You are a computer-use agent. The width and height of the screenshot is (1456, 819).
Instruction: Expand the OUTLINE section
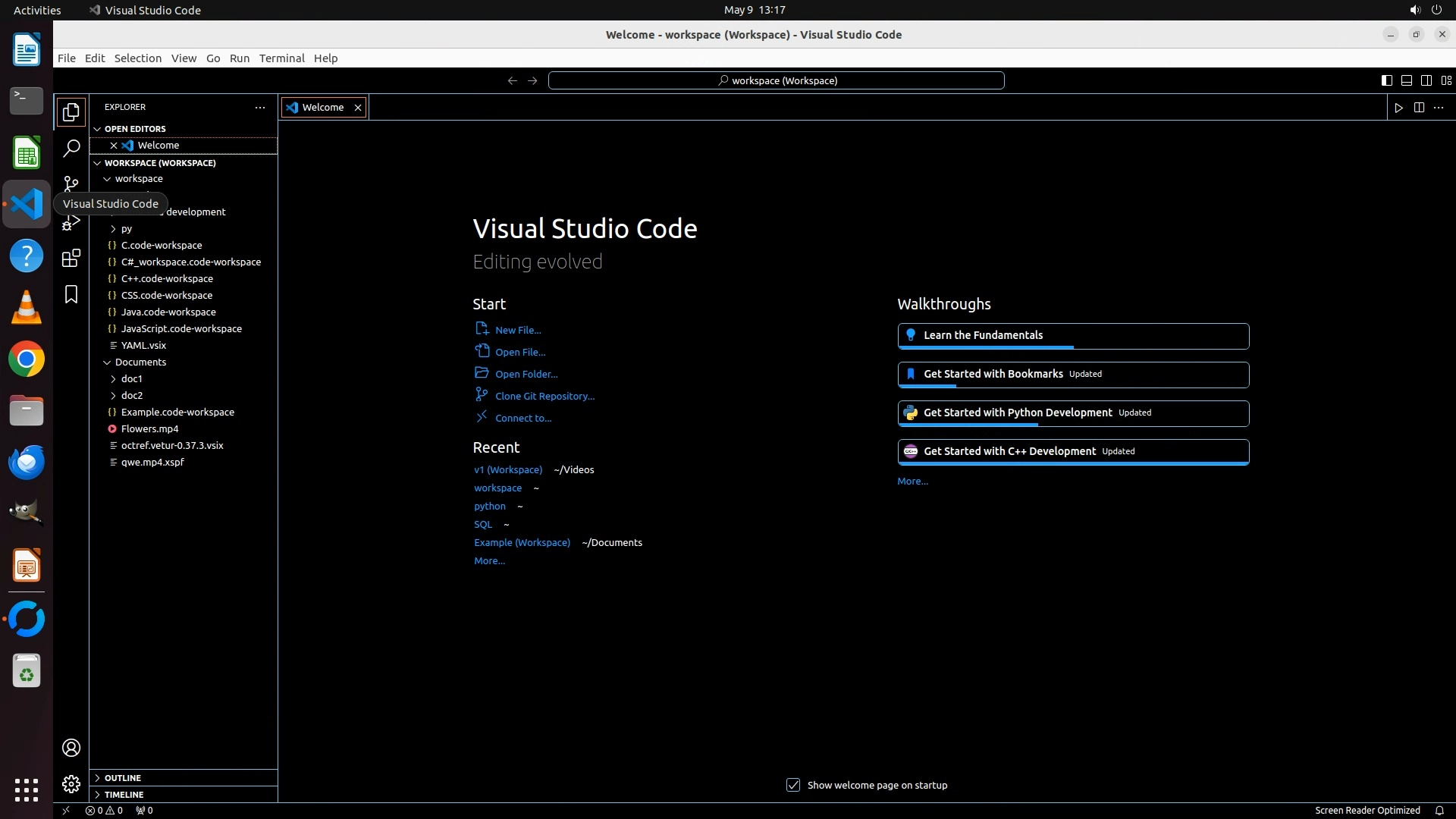(123, 778)
